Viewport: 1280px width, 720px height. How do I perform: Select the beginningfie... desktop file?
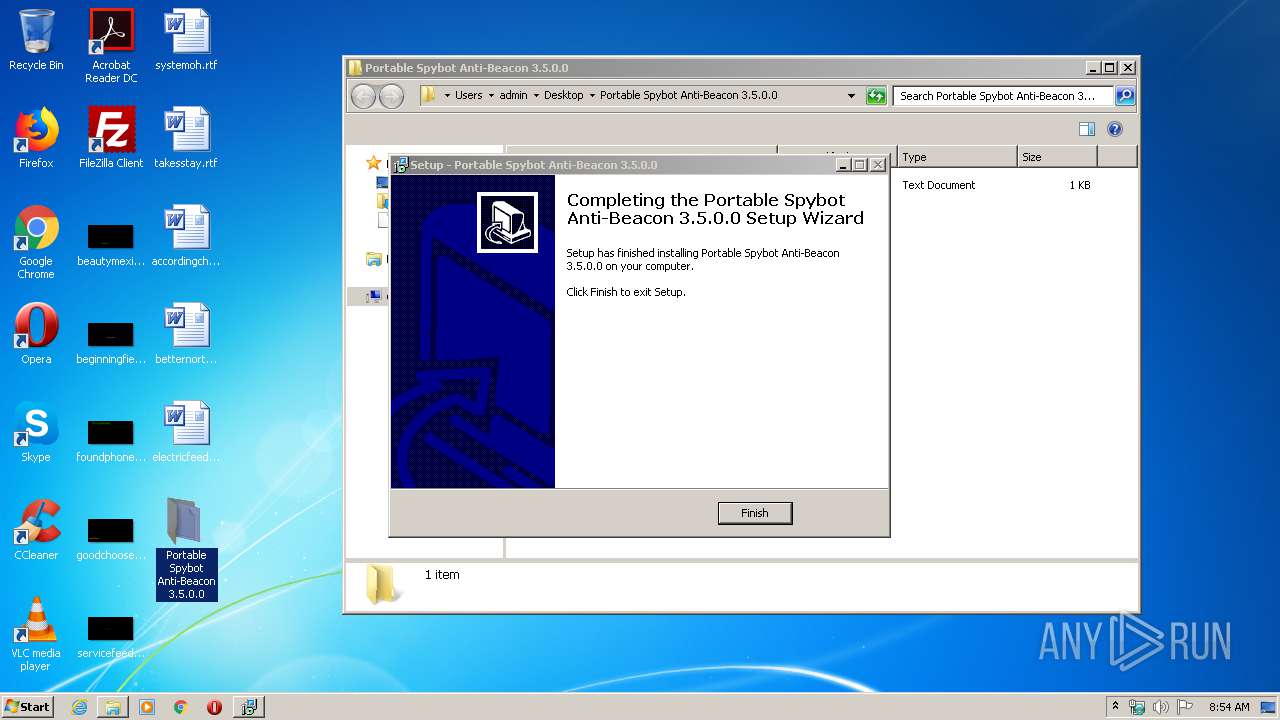click(x=111, y=343)
